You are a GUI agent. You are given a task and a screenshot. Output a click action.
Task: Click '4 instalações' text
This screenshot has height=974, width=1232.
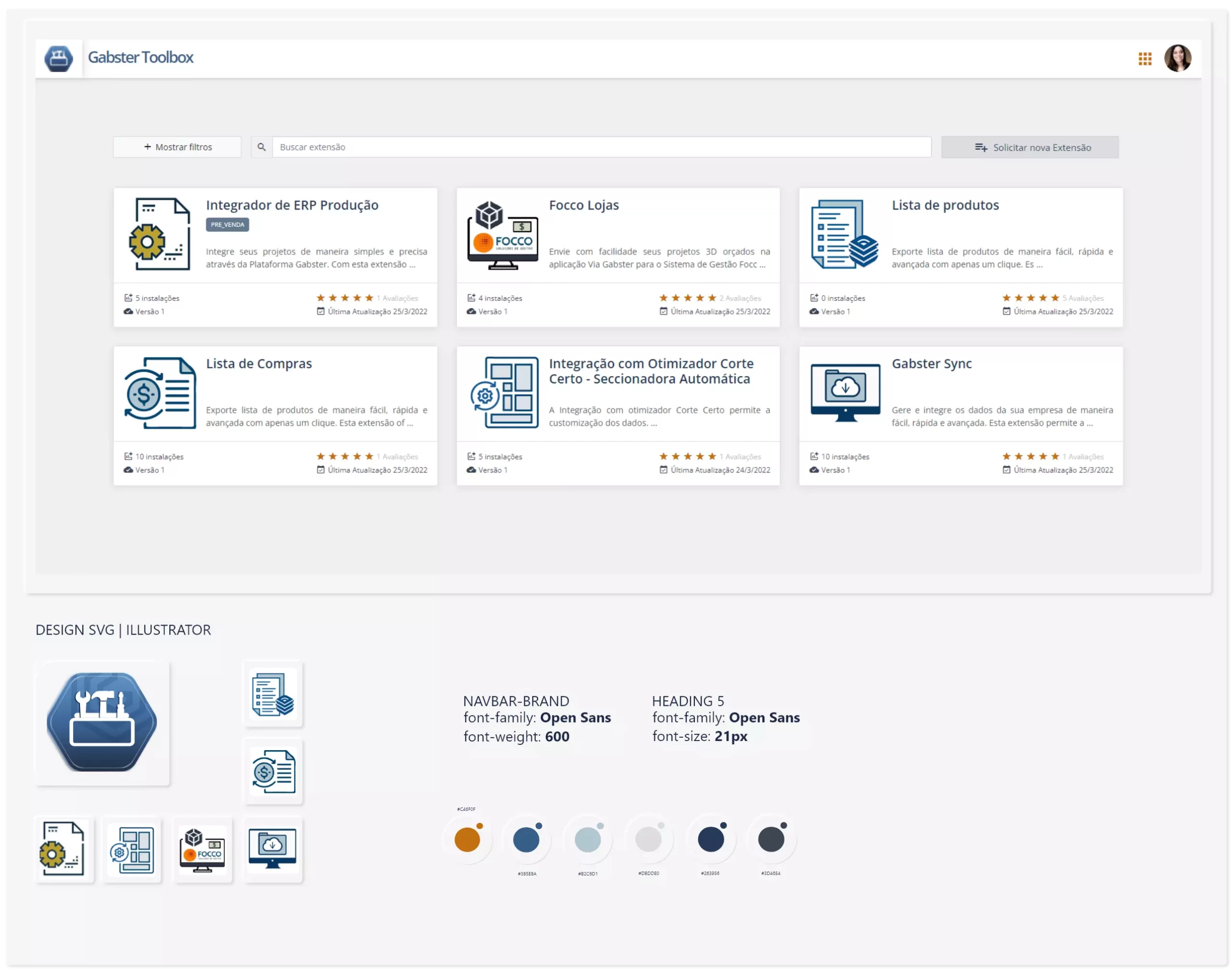[500, 298]
